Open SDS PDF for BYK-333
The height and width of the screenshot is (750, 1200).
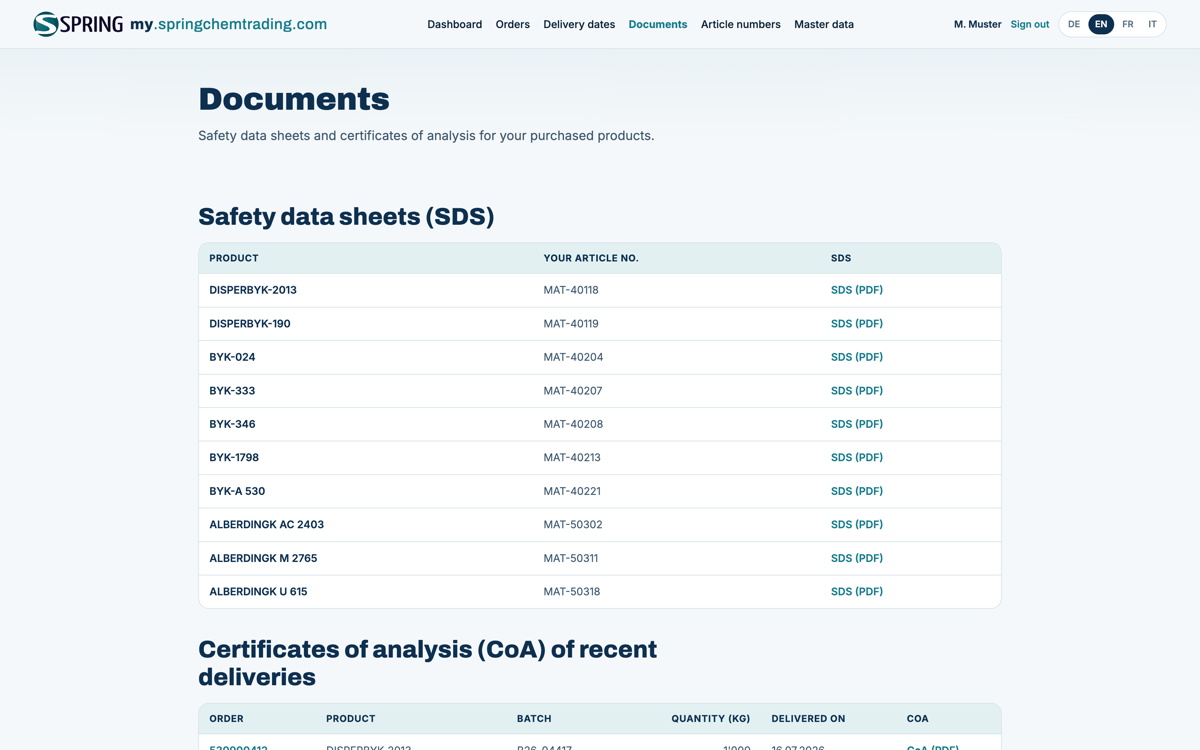pos(857,391)
